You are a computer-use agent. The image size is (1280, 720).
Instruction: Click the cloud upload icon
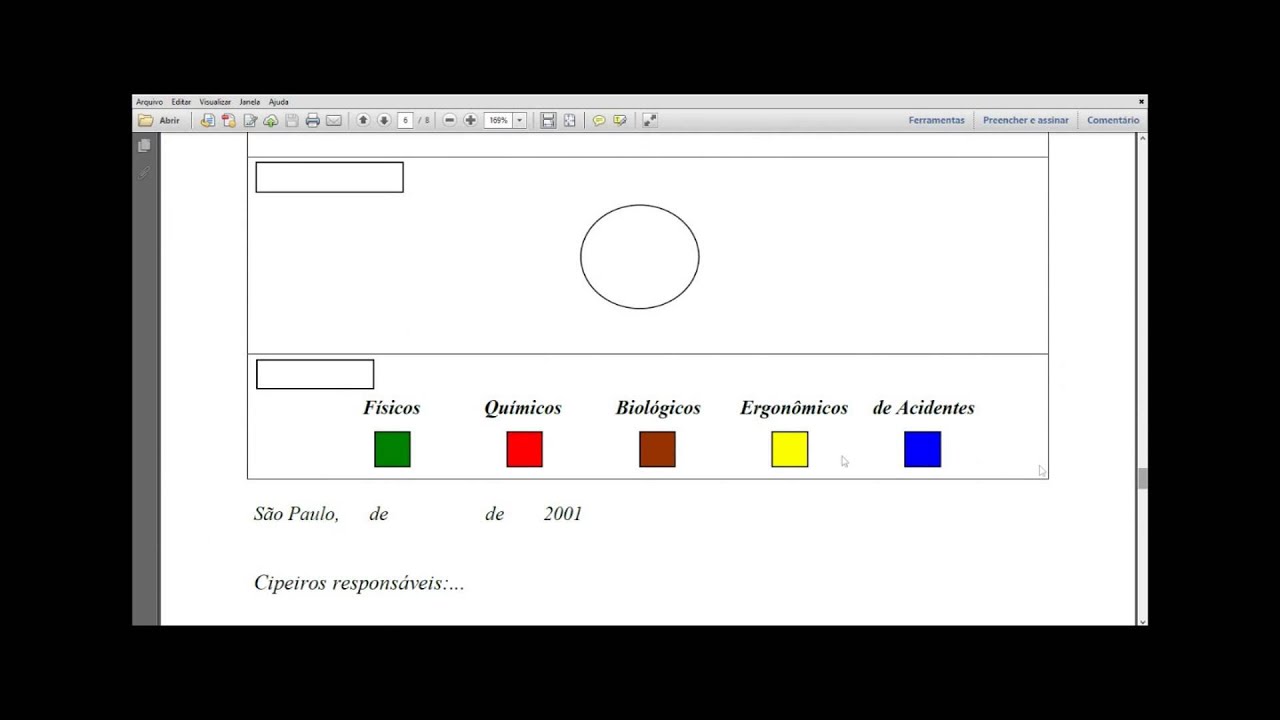pos(270,120)
